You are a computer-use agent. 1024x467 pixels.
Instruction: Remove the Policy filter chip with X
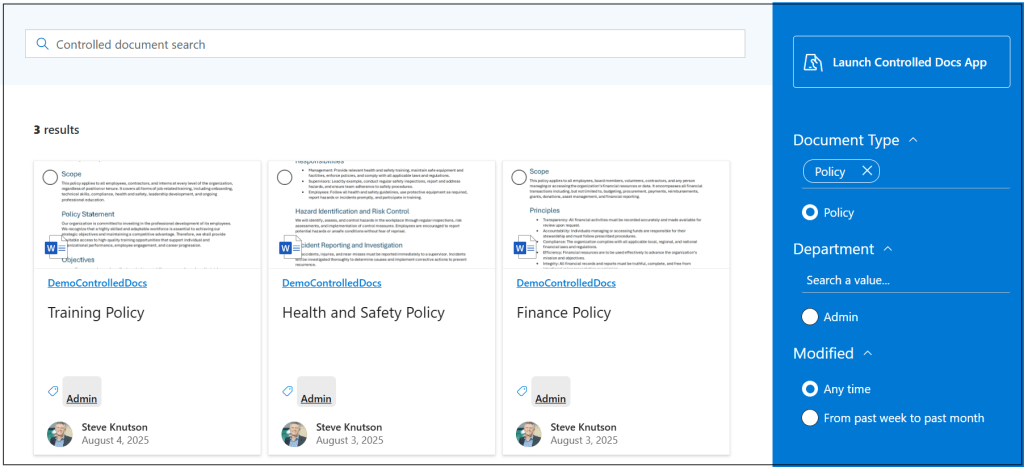867,171
